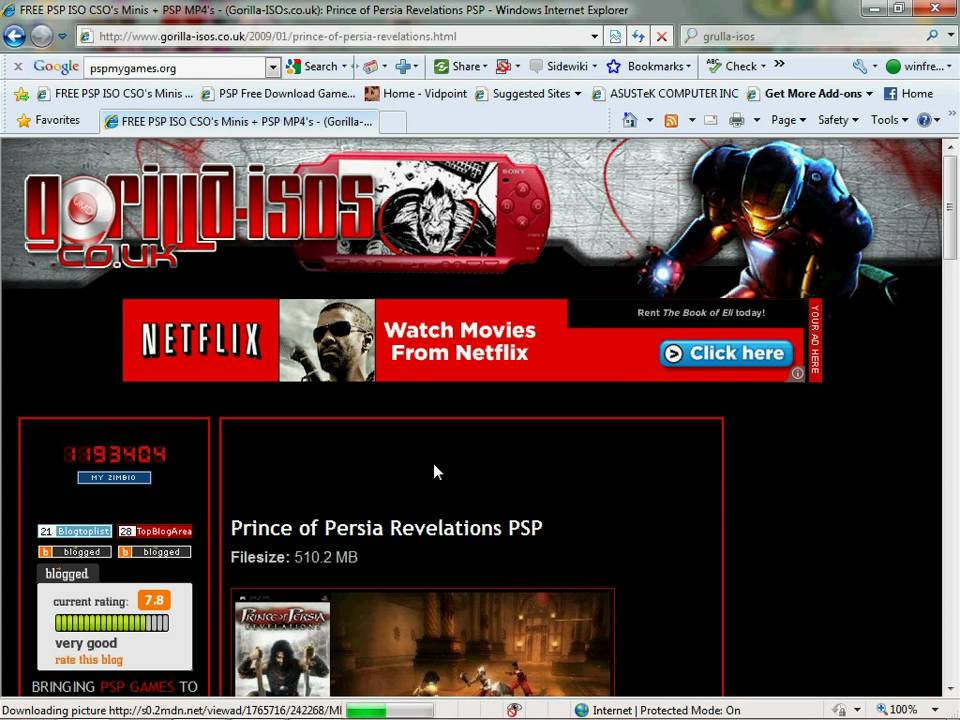Select the FREE PSP ISO CSO's Minis tab
Viewport: 960px width, 720px height.
239,121
